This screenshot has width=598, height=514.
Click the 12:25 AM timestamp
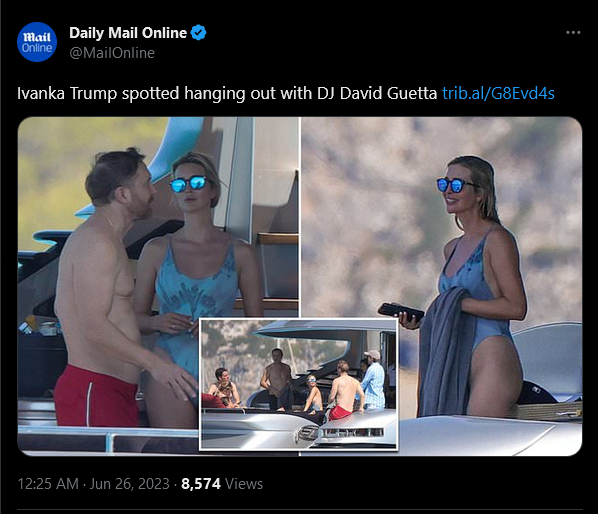coord(48,484)
